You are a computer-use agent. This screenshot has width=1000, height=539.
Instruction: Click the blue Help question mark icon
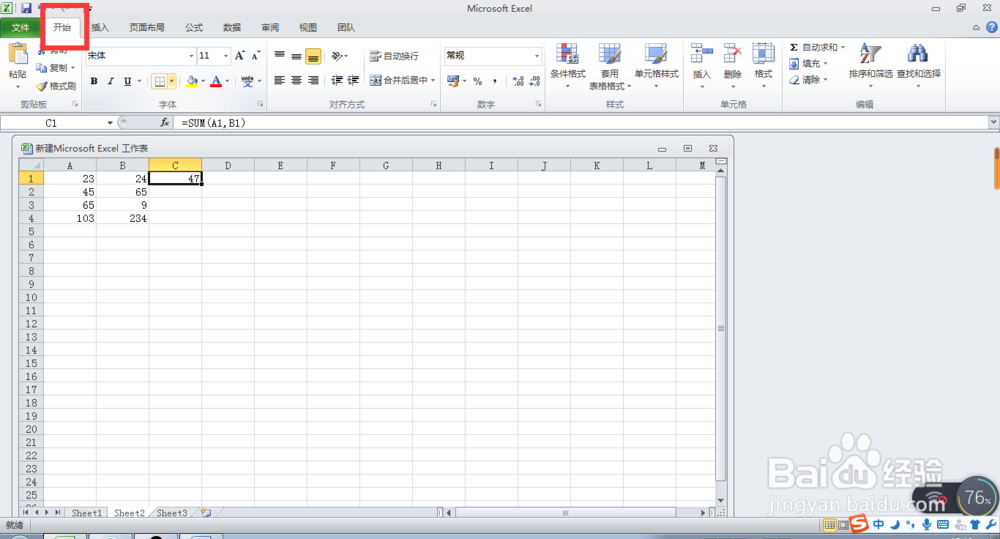(992, 27)
